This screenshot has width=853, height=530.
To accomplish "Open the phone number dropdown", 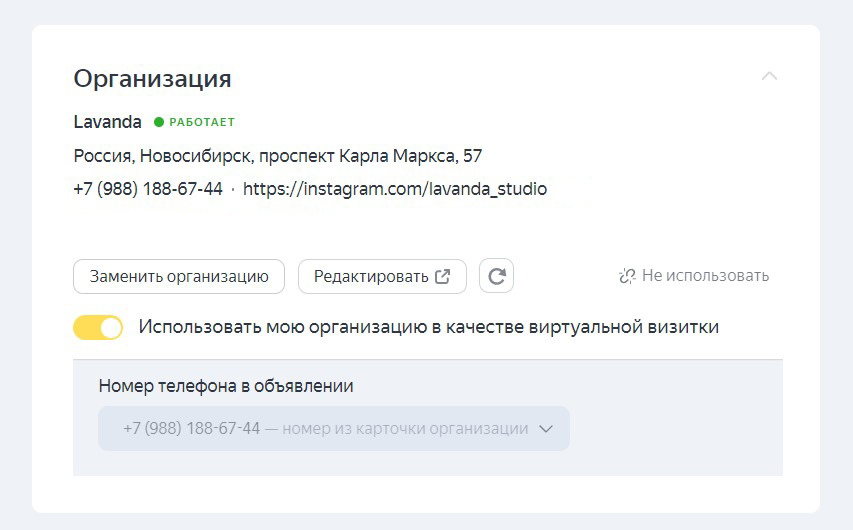I will (334, 428).
